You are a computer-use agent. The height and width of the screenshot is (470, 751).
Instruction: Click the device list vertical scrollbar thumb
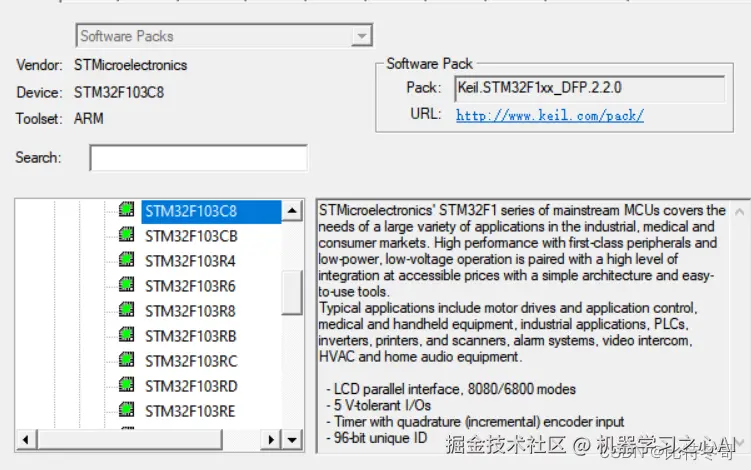click(292, 292)
